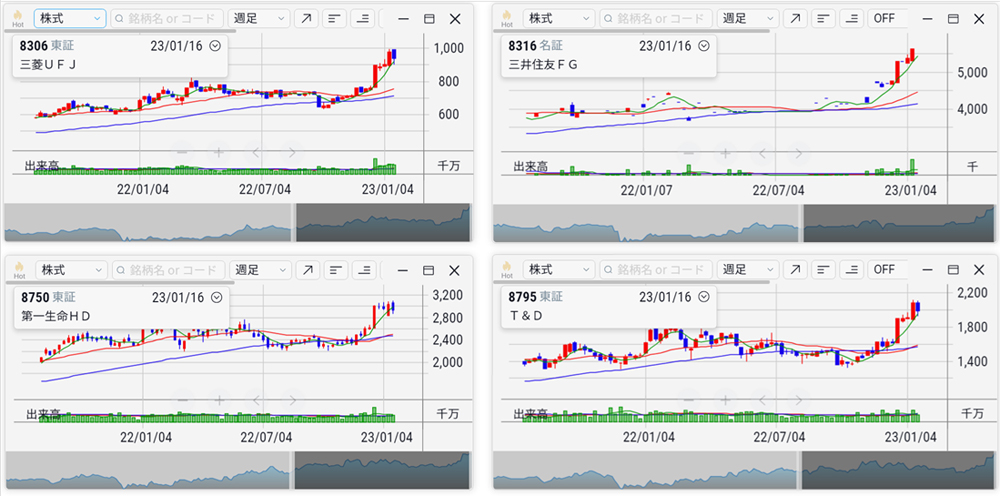Viewport: 1000px width, 496px height.
Task: Click the overview range navigator under 三菱UFJ chart
Action: (237, 222)
